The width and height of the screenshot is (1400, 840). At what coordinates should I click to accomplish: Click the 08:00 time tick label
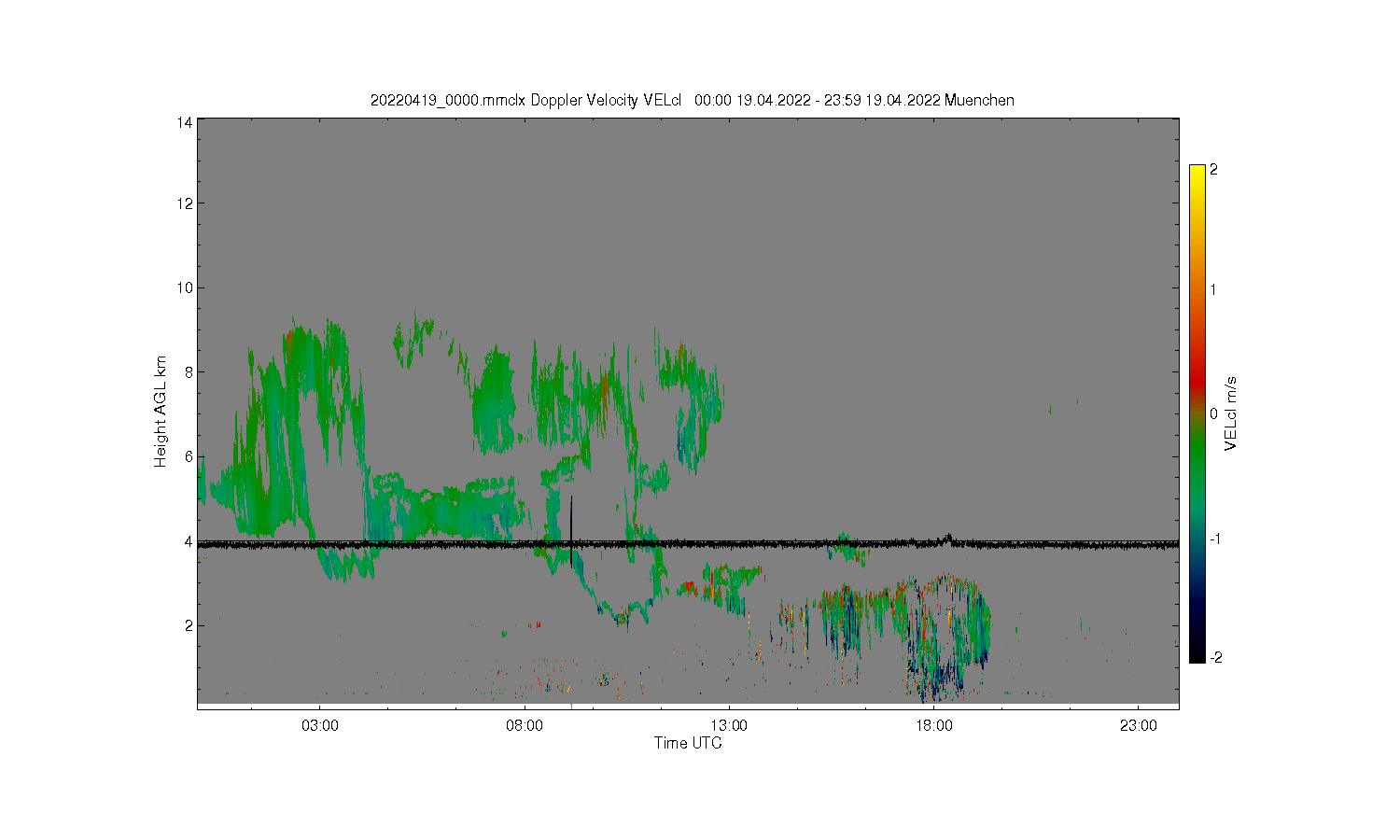pyautogui.click(x=525, y=725)
